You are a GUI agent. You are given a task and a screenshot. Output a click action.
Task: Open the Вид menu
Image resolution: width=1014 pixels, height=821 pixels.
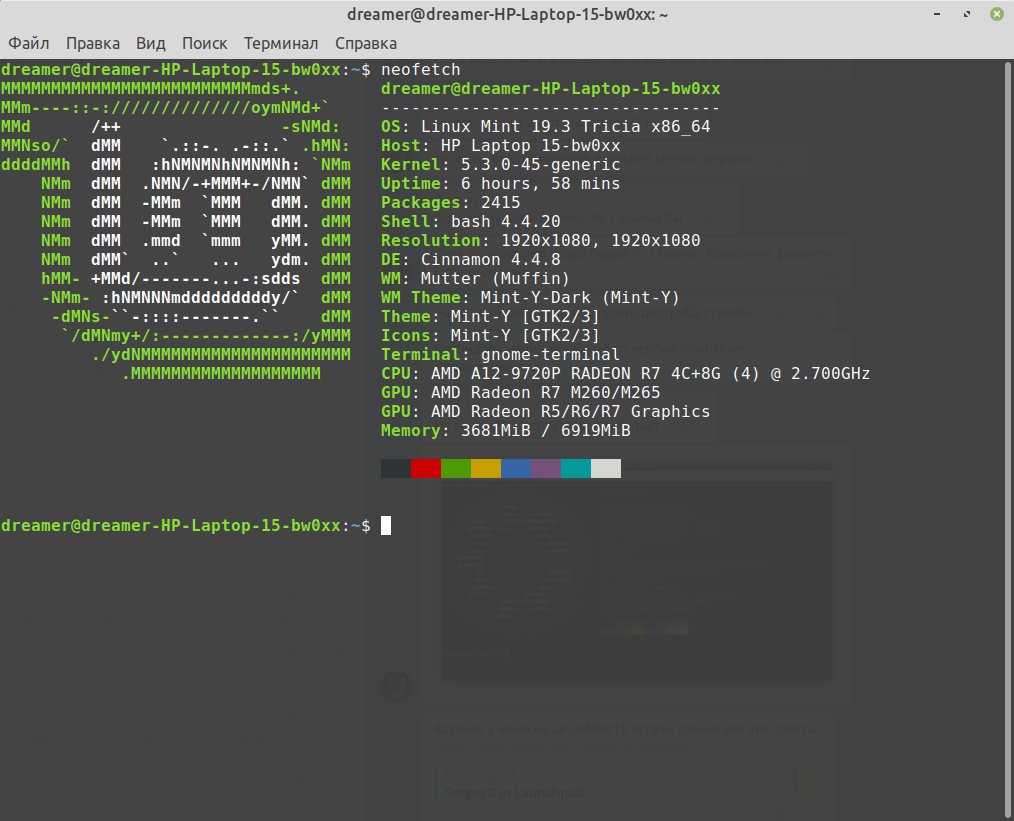(x=151, y=43)
